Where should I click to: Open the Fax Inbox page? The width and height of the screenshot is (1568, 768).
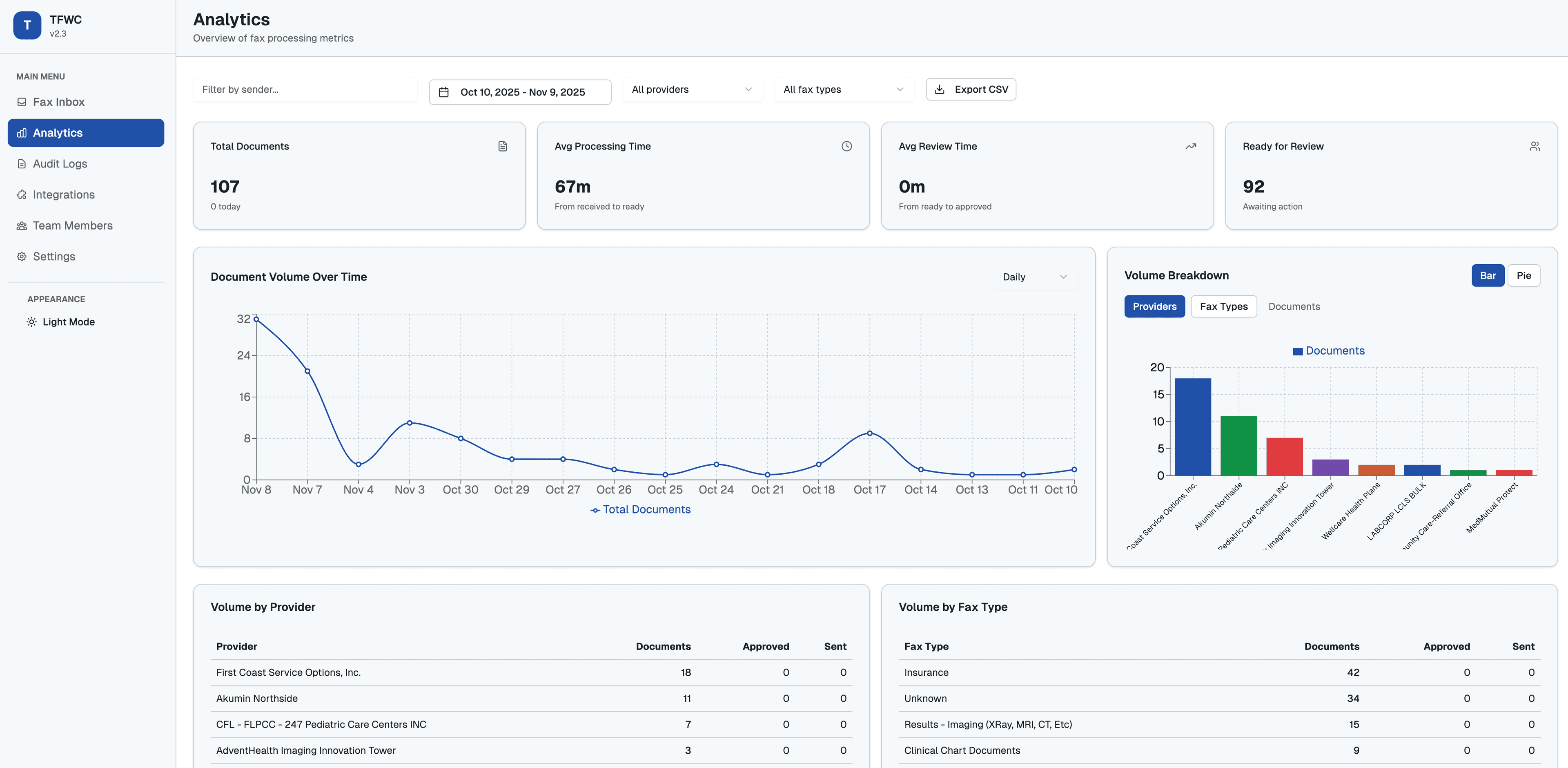(58, 102)
